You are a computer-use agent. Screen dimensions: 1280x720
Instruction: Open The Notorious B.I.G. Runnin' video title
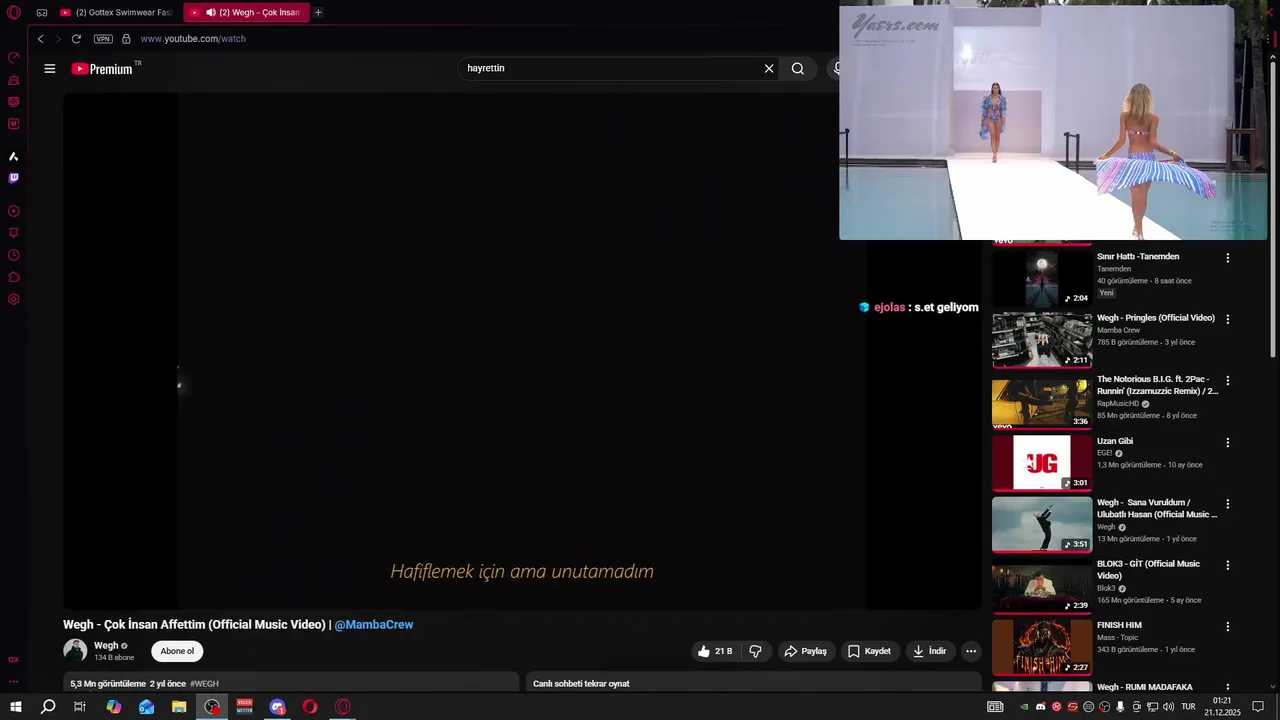coord(1158,385)
